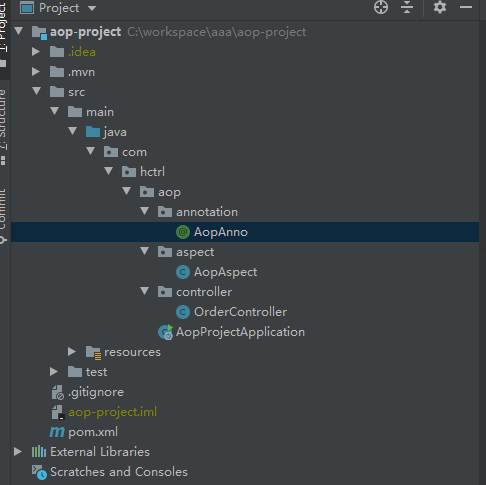Select the AopAspect class
The height and width of the screenshot is (485, 486).
(x=225, y=272)
